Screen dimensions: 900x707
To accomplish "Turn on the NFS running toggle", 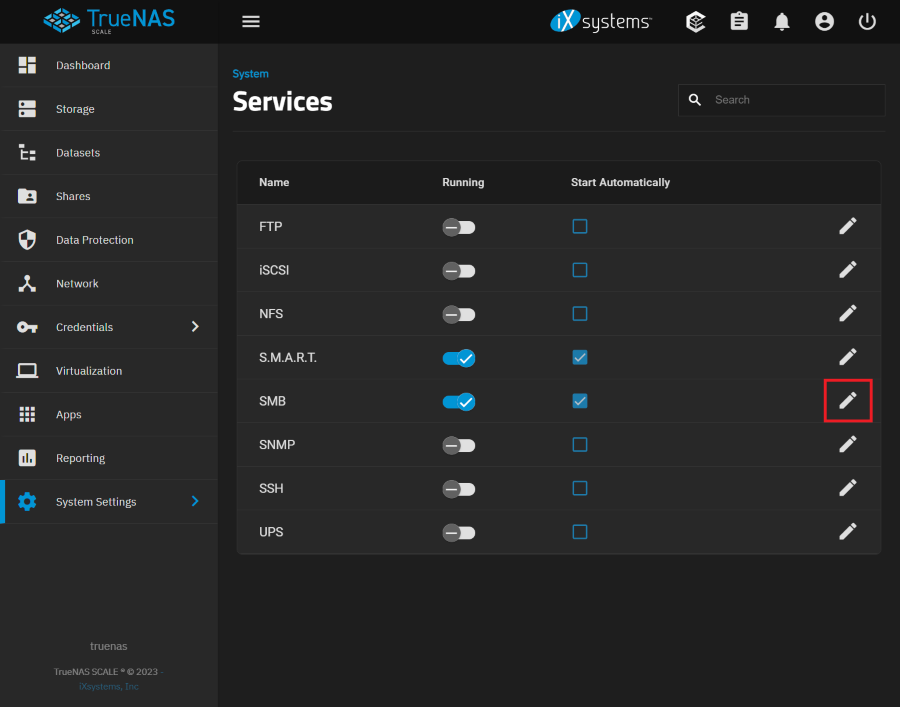I will pyautogui.click(x=459, y=314).
